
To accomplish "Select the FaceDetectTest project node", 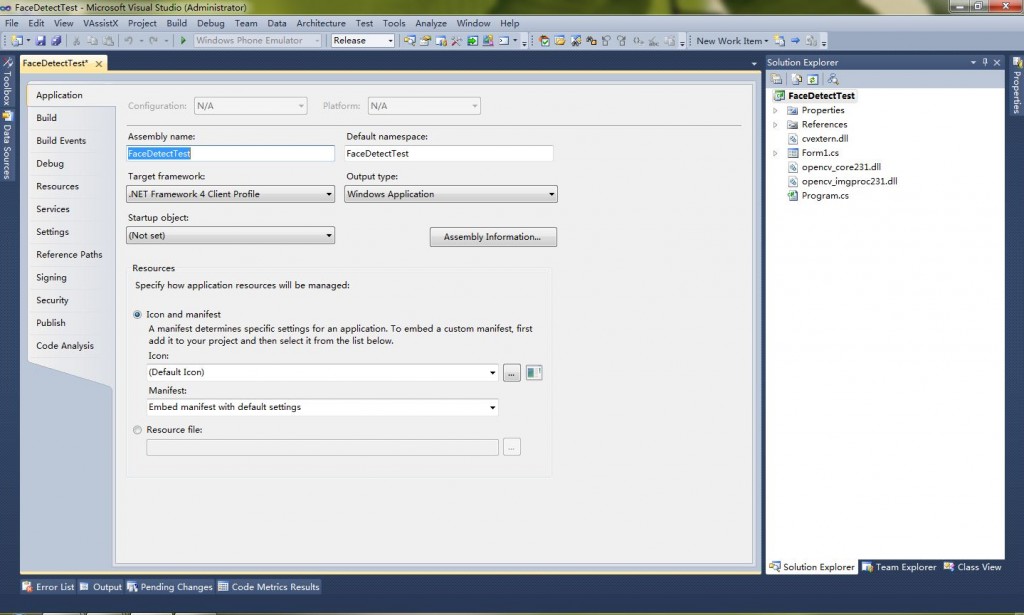I will 821,96.
